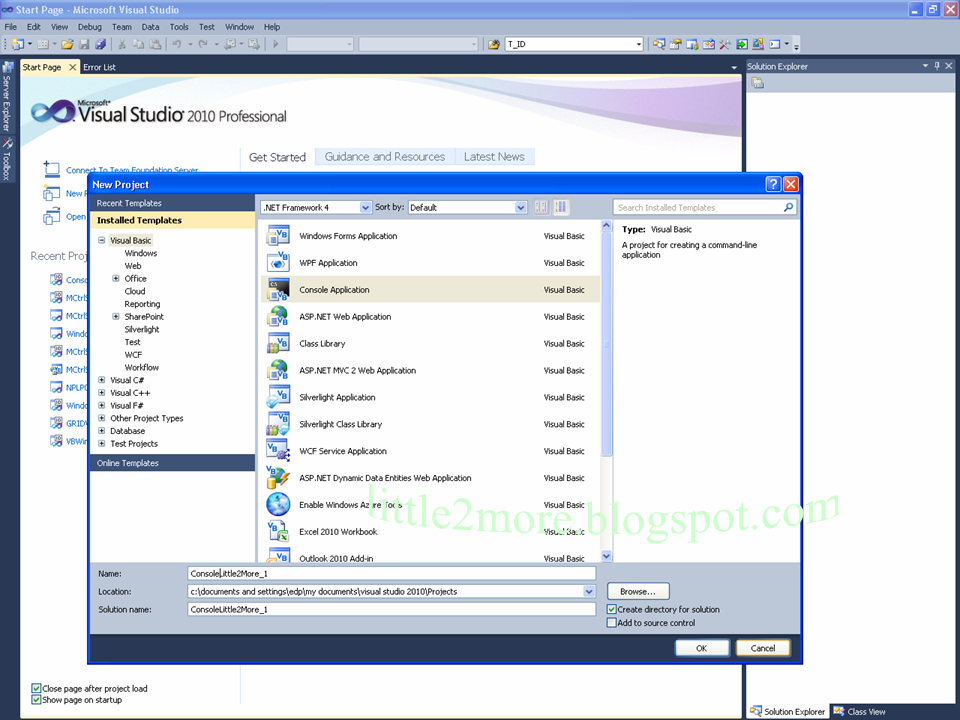Select the Console Application template icon
Viewport: 960px width, 720px height.
tap(278, 289)
